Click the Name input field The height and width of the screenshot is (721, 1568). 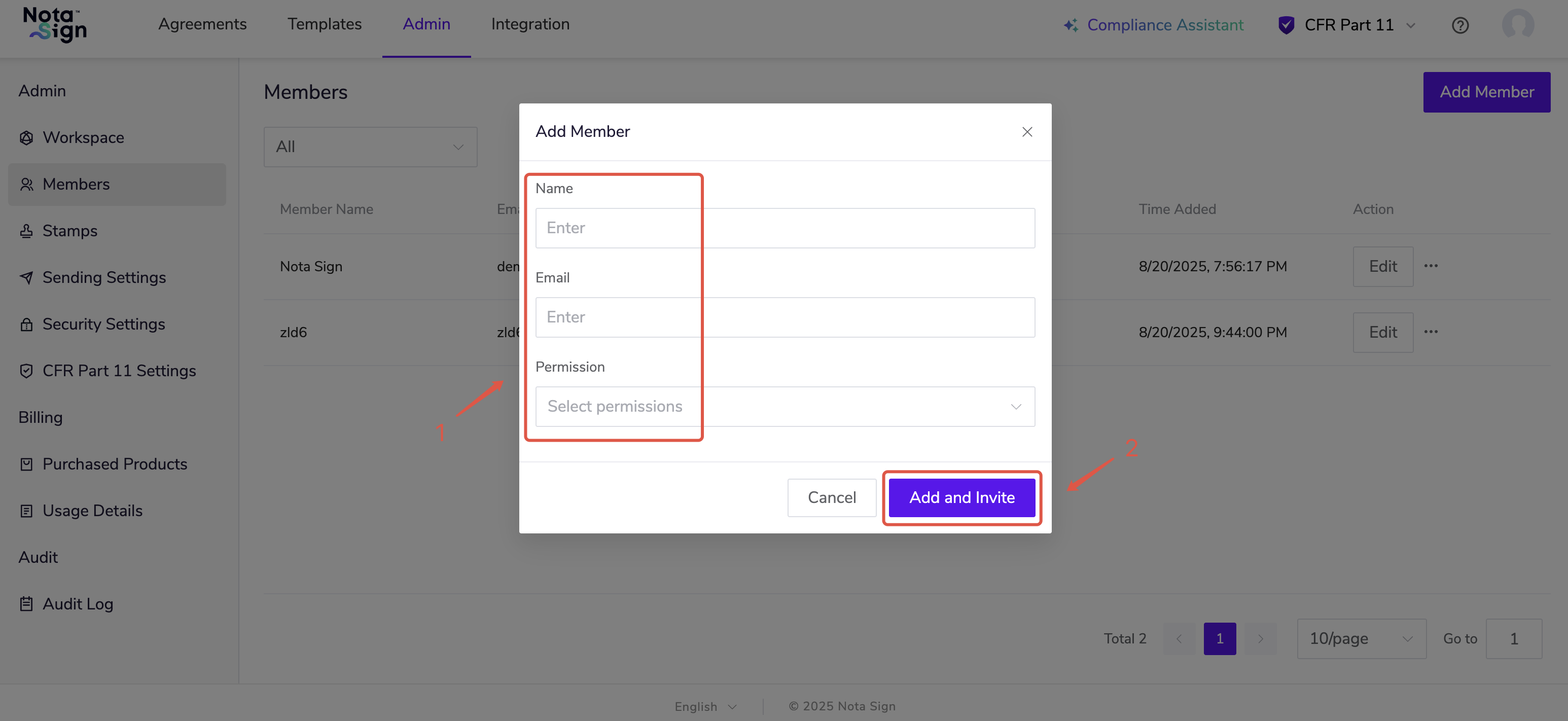pyautogui.click(x=785, y=228)
